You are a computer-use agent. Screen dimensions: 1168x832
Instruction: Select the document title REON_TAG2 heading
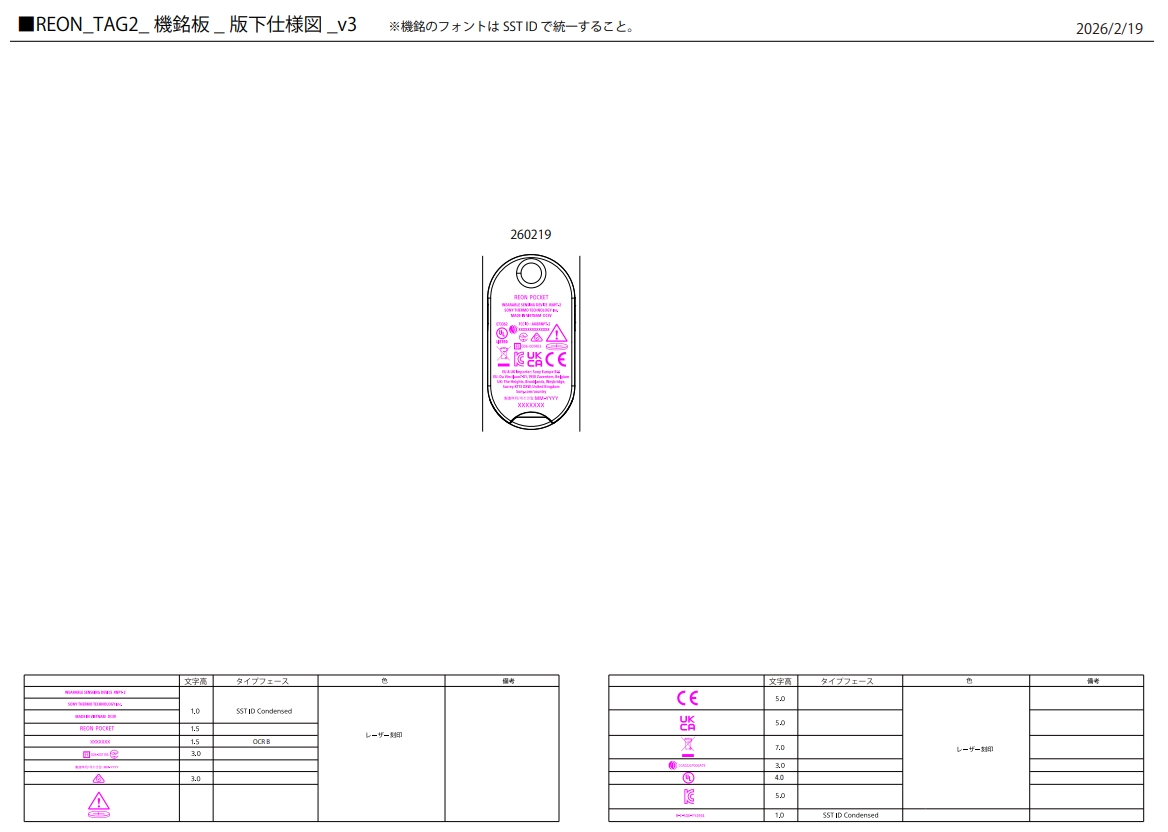[188, 26]
